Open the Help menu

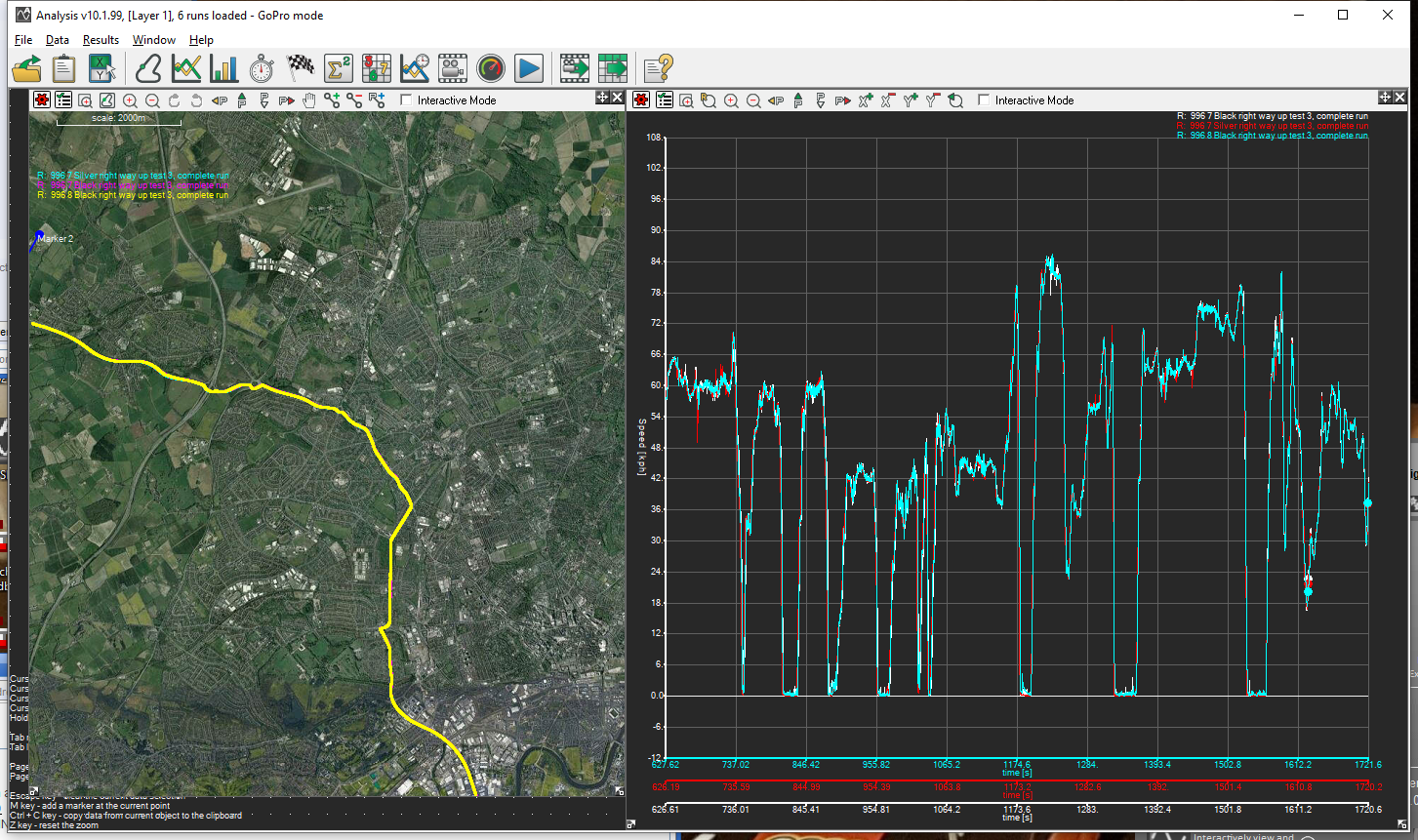coord(201,40)
